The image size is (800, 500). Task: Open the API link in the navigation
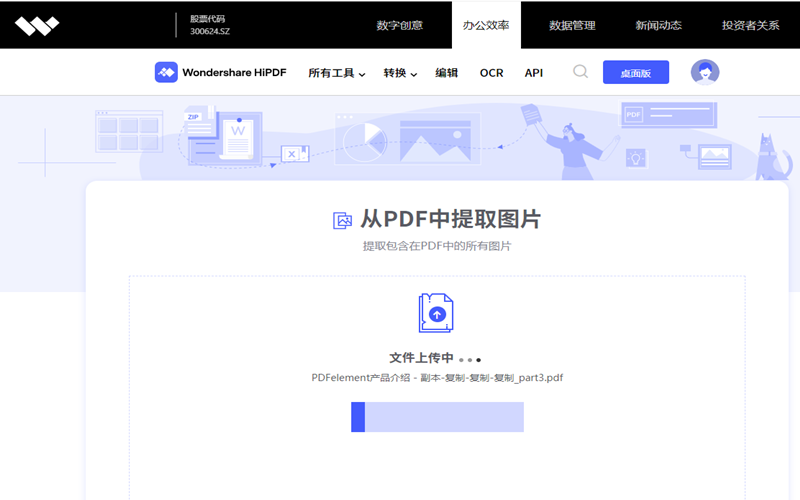(x=534, y=73)
